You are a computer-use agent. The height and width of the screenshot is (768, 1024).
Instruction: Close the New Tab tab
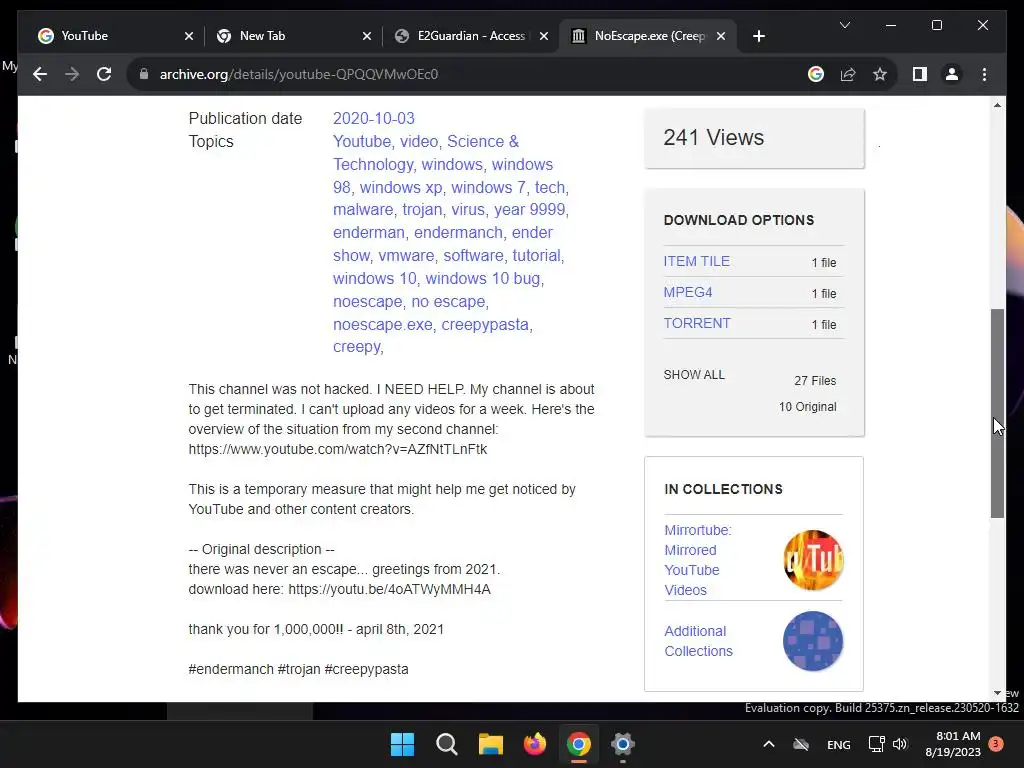point(367,36)
